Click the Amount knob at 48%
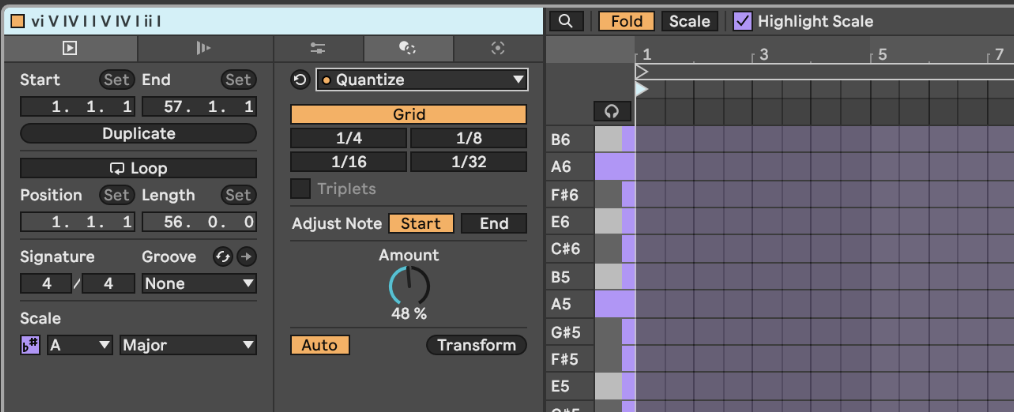The image size is (1014, 412). [409, 287]
